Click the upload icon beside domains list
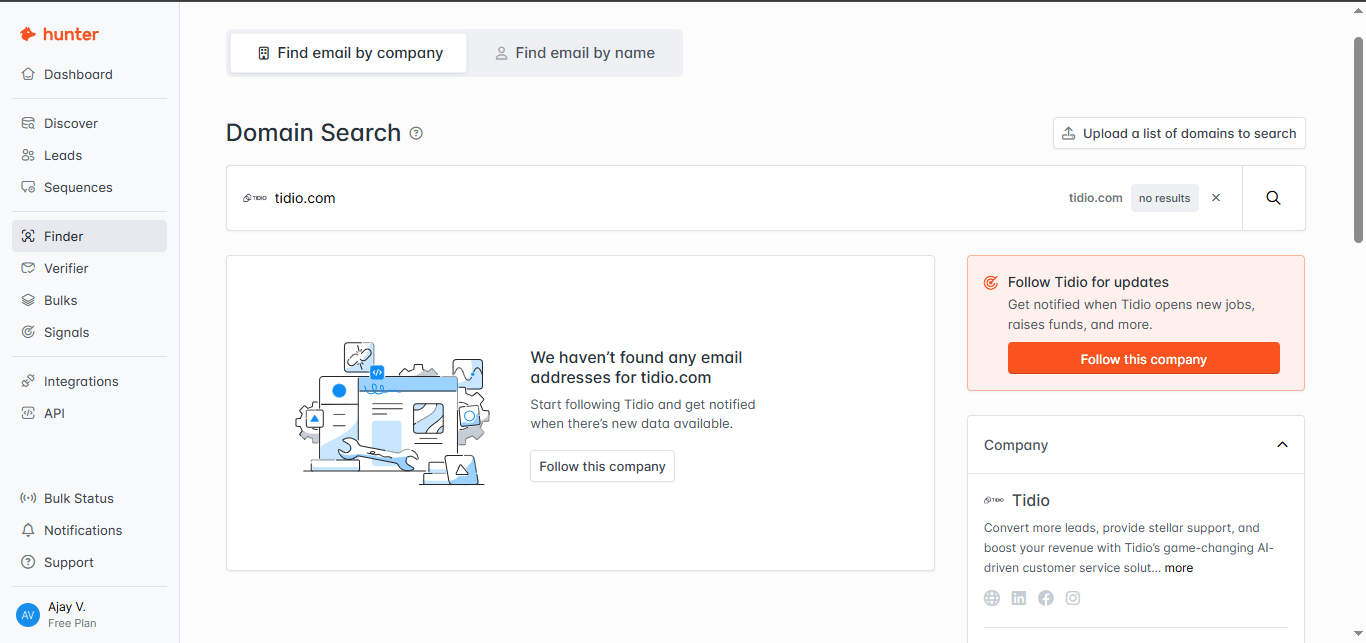 (1069, 133)
